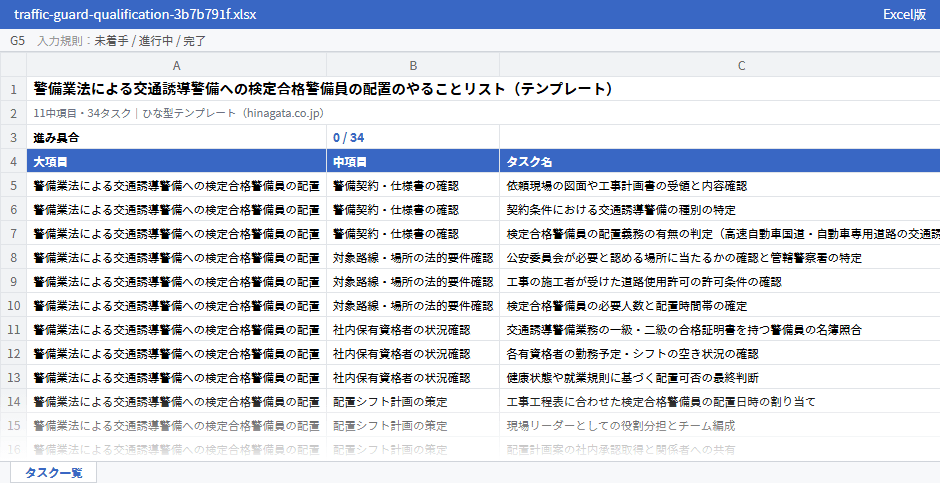Select title cell 警備業法による交通誘導警備への検定合格警備員の配置のやることリスト
Image resolution: width=940 pixels, height=483 pixels.
(x=483, y=89)
